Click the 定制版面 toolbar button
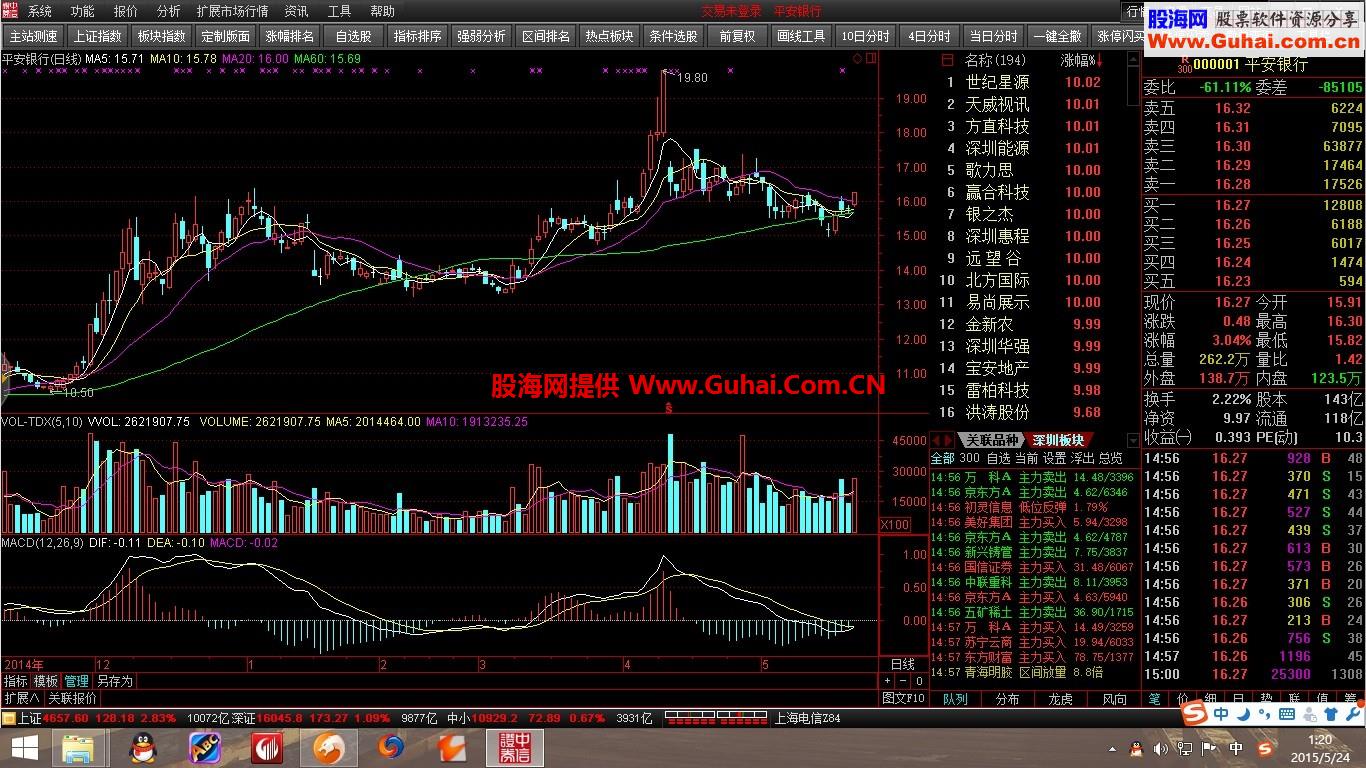Screen dimensions: 1366x768 click(226, 36)
